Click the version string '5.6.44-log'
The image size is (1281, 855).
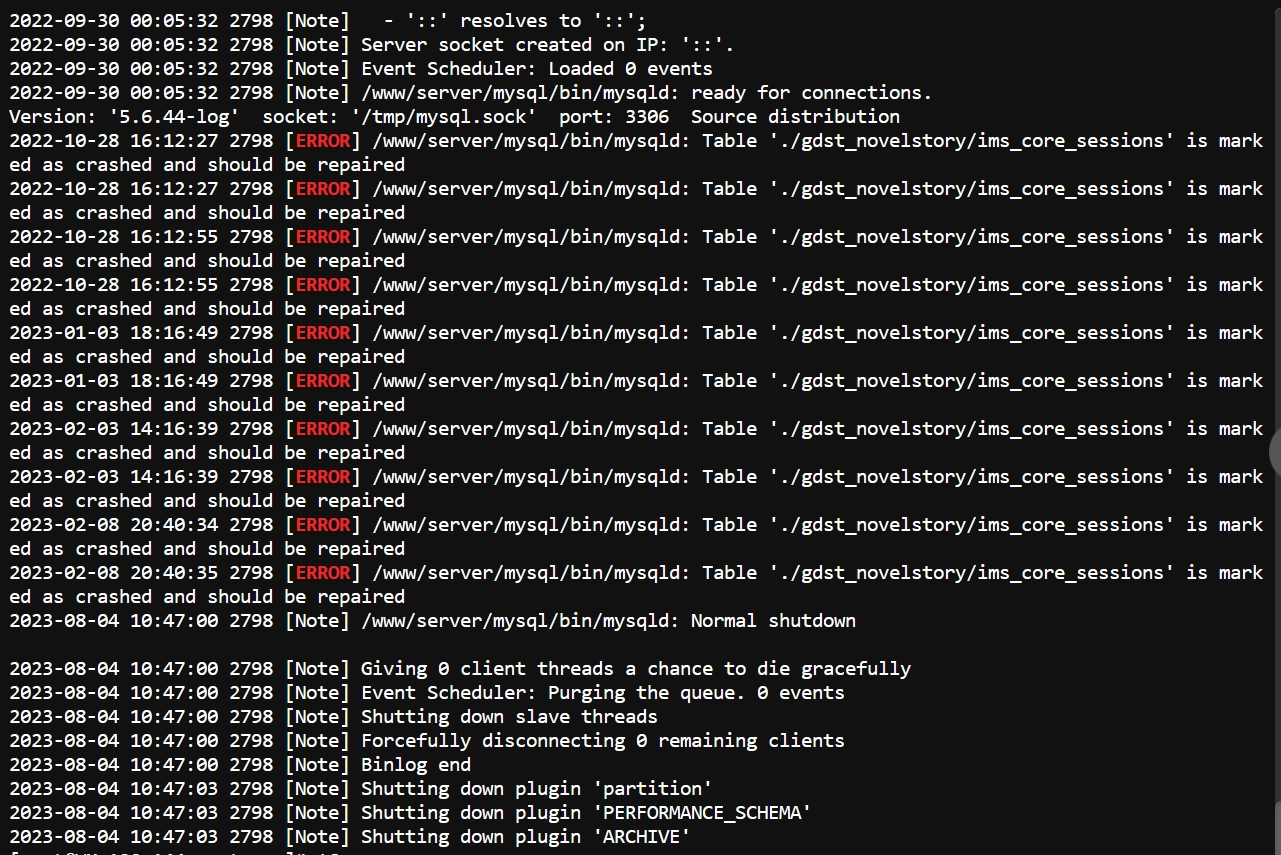point(174,116)
